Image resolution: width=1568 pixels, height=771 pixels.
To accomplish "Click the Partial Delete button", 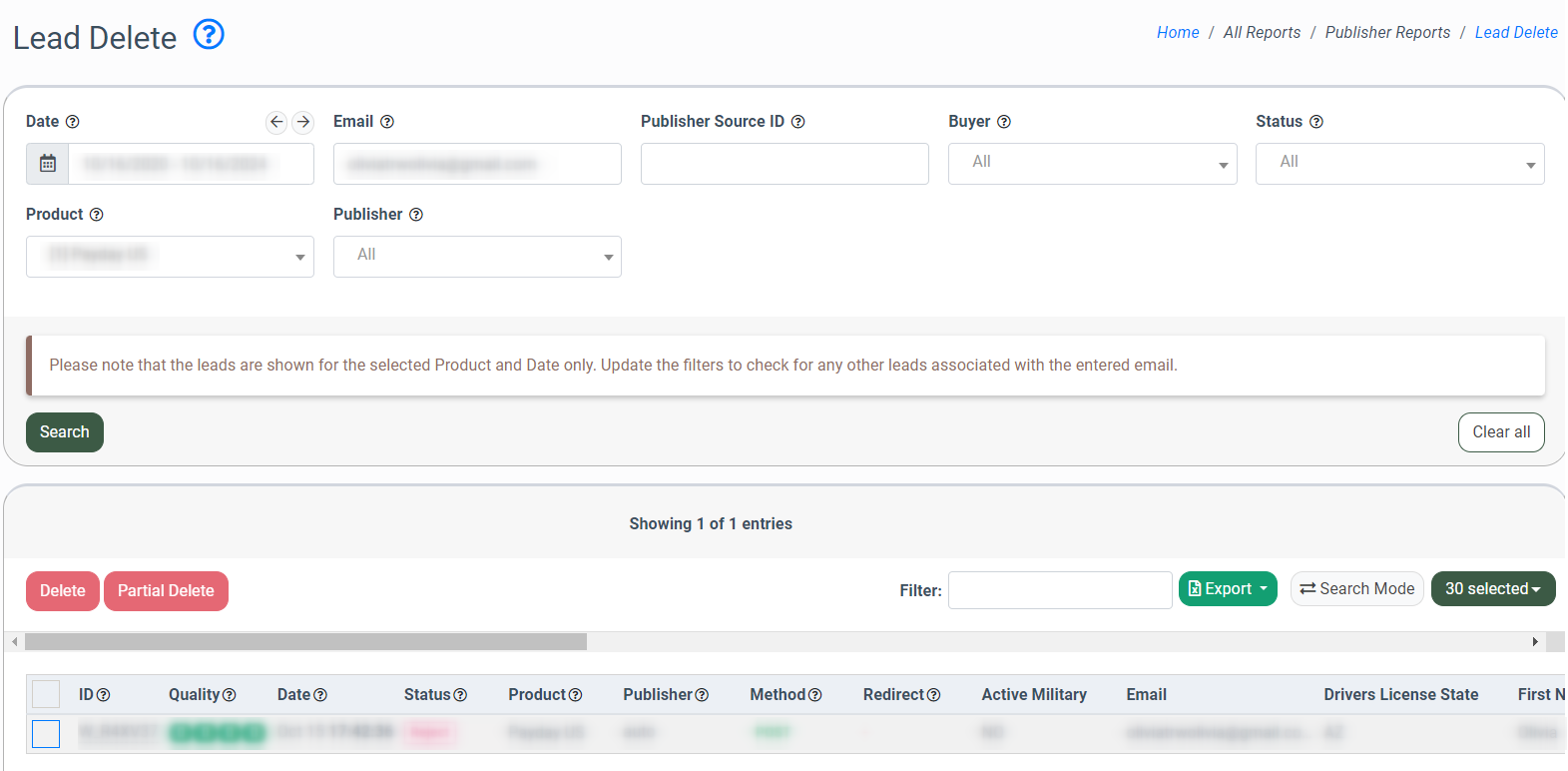I will point(166,591).
